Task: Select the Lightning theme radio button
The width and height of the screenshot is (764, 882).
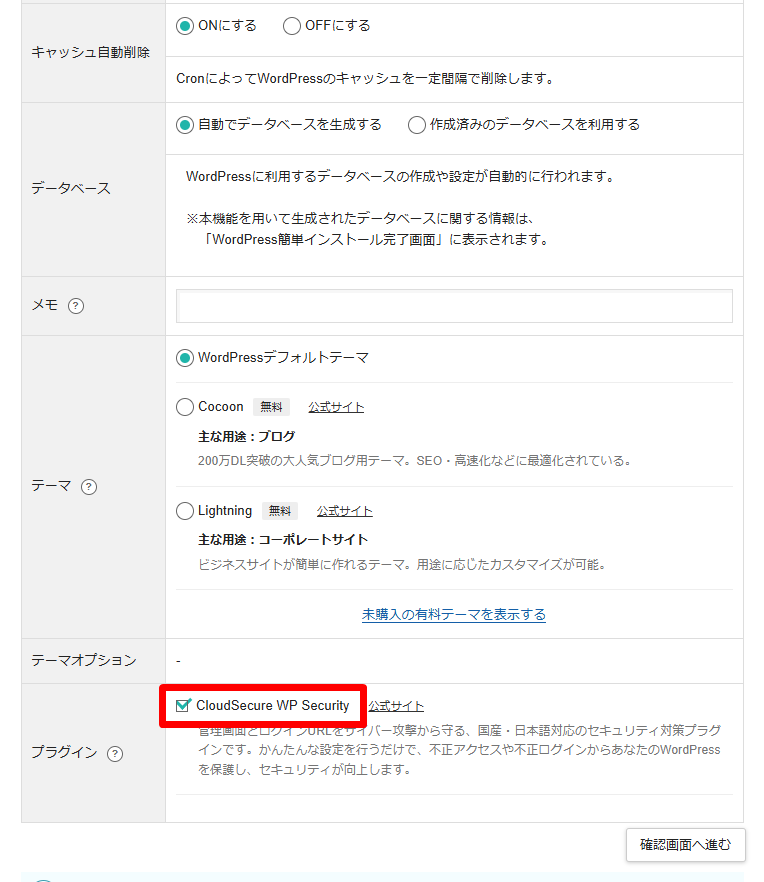Action: click(x=185, y=511)
